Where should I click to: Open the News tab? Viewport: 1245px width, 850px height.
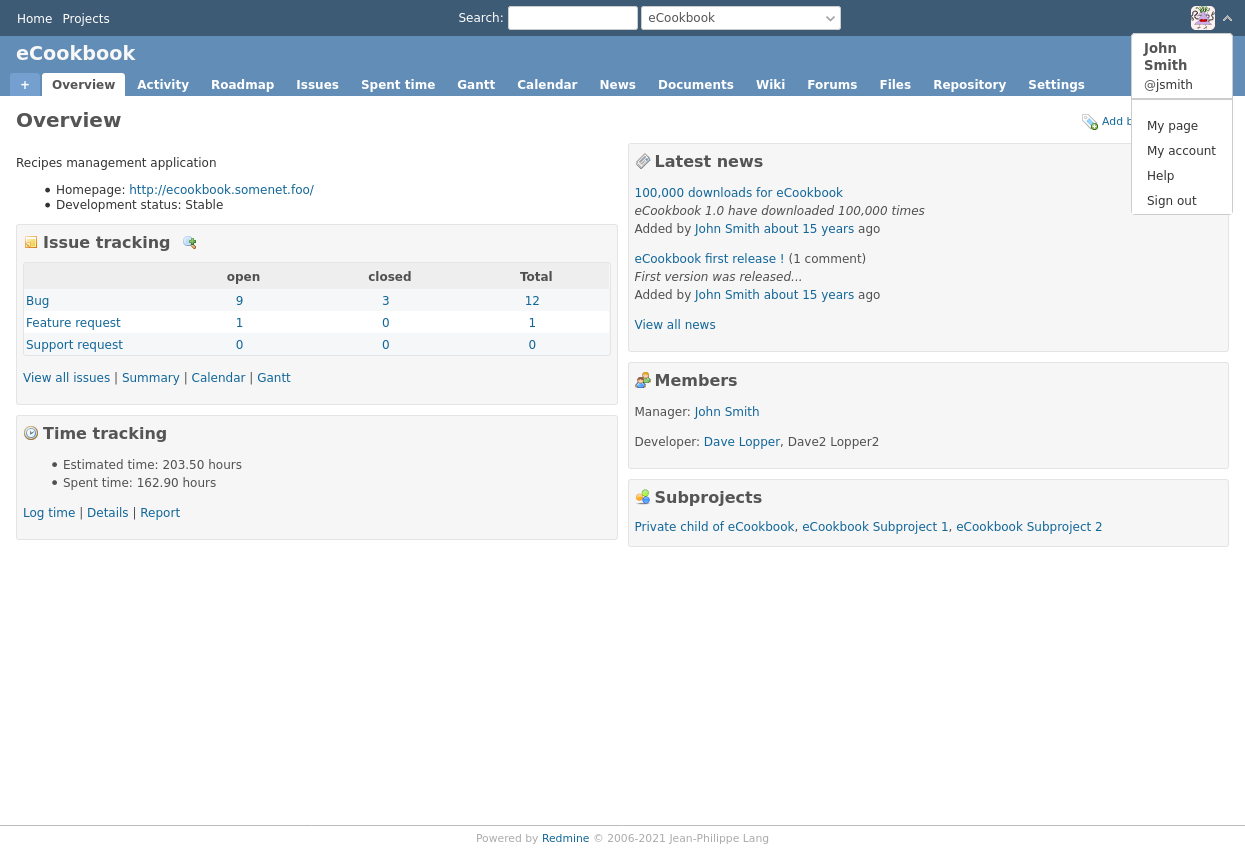(617, 85)
